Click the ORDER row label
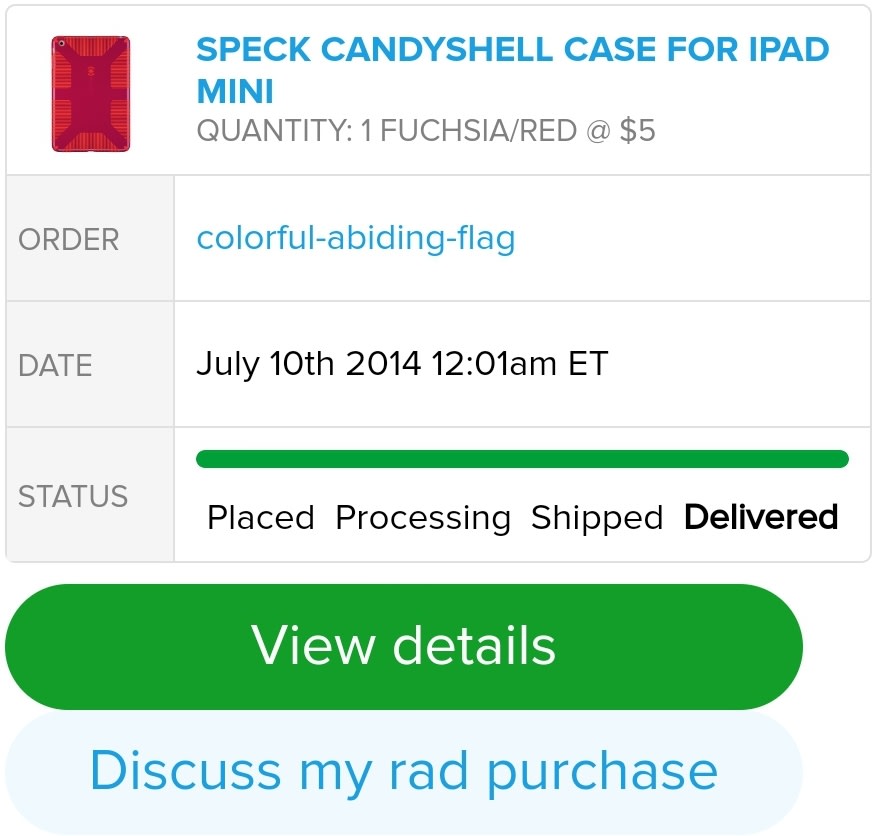 [x=69, y=240]
